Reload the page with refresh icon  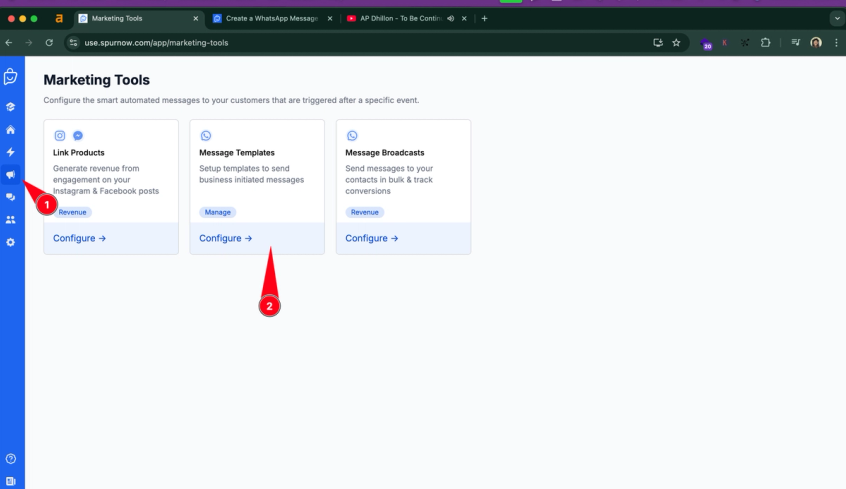[49, 43]
